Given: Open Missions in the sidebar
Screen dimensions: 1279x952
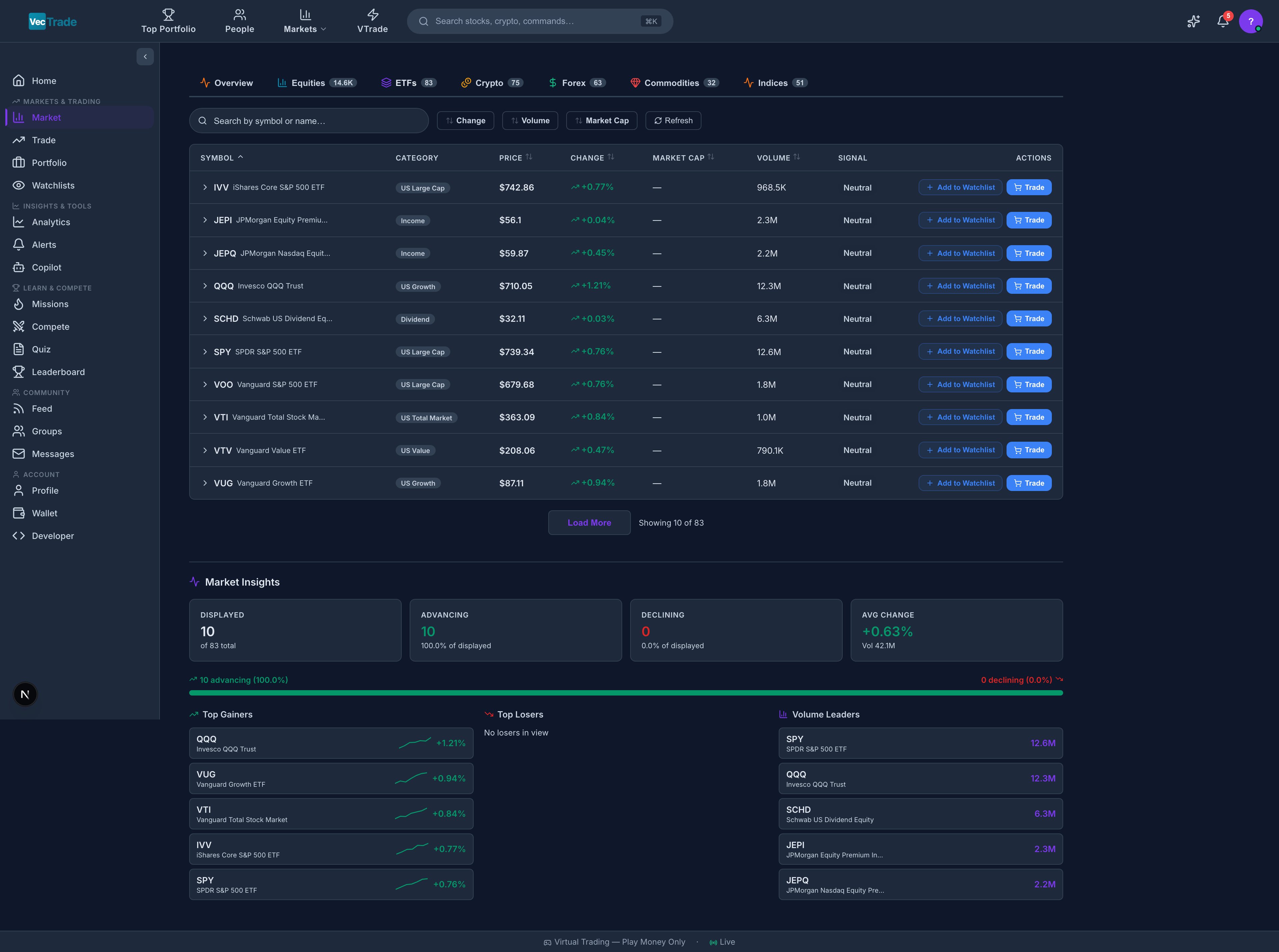Looking at the screenshot, I should 80,304.
